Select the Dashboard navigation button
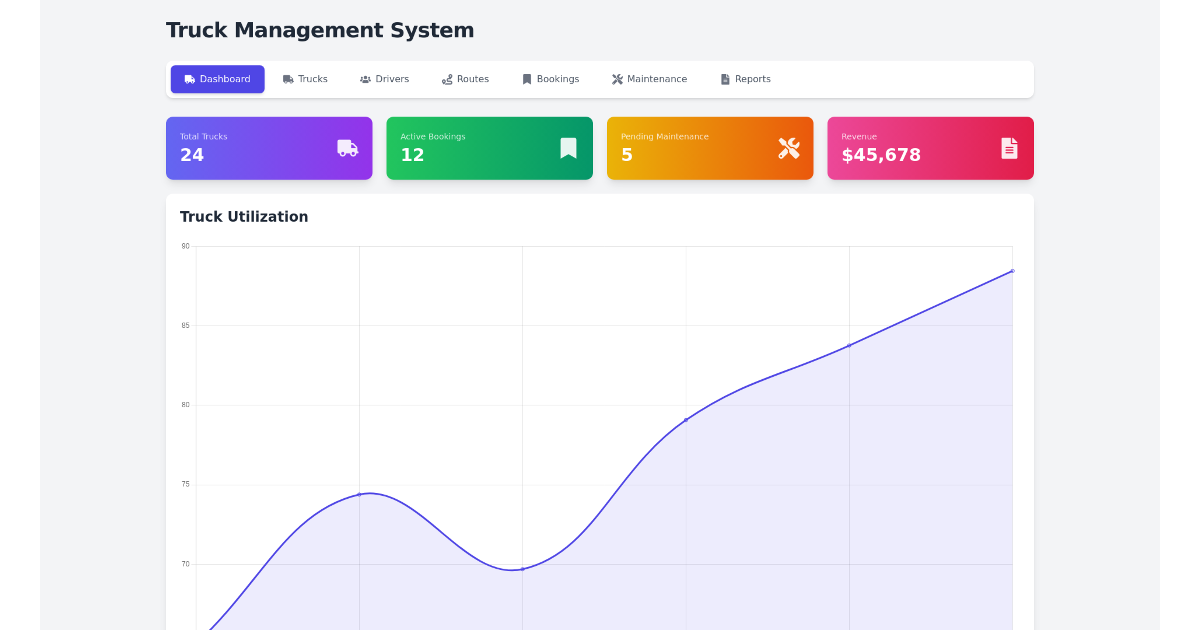 click(217, 78)
